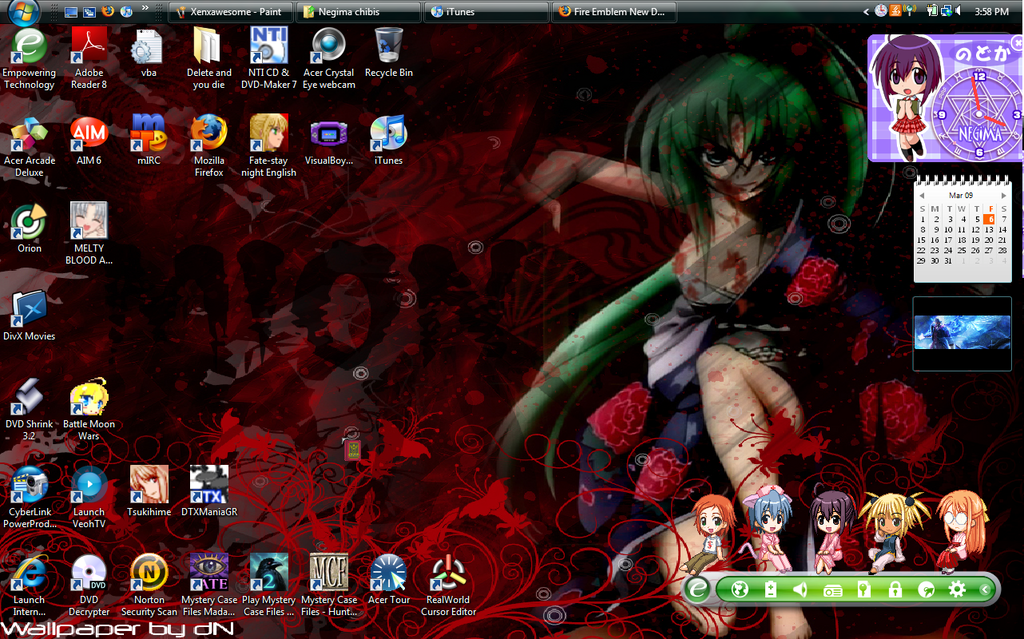Launch iTunes from the desktop icon
Screen dimensions: 1024x639
[388, 134]
